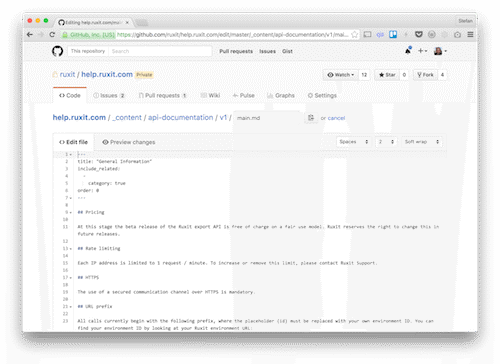
Task: Open the Watch dropdown
Action: point(340,75)
